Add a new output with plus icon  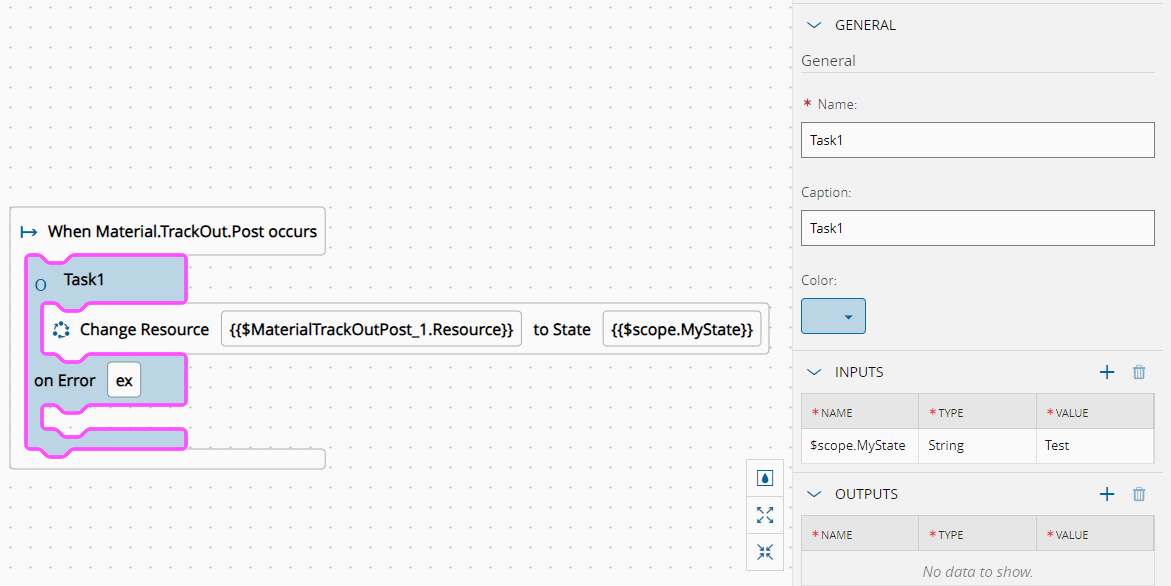(x=1107, y=494)
